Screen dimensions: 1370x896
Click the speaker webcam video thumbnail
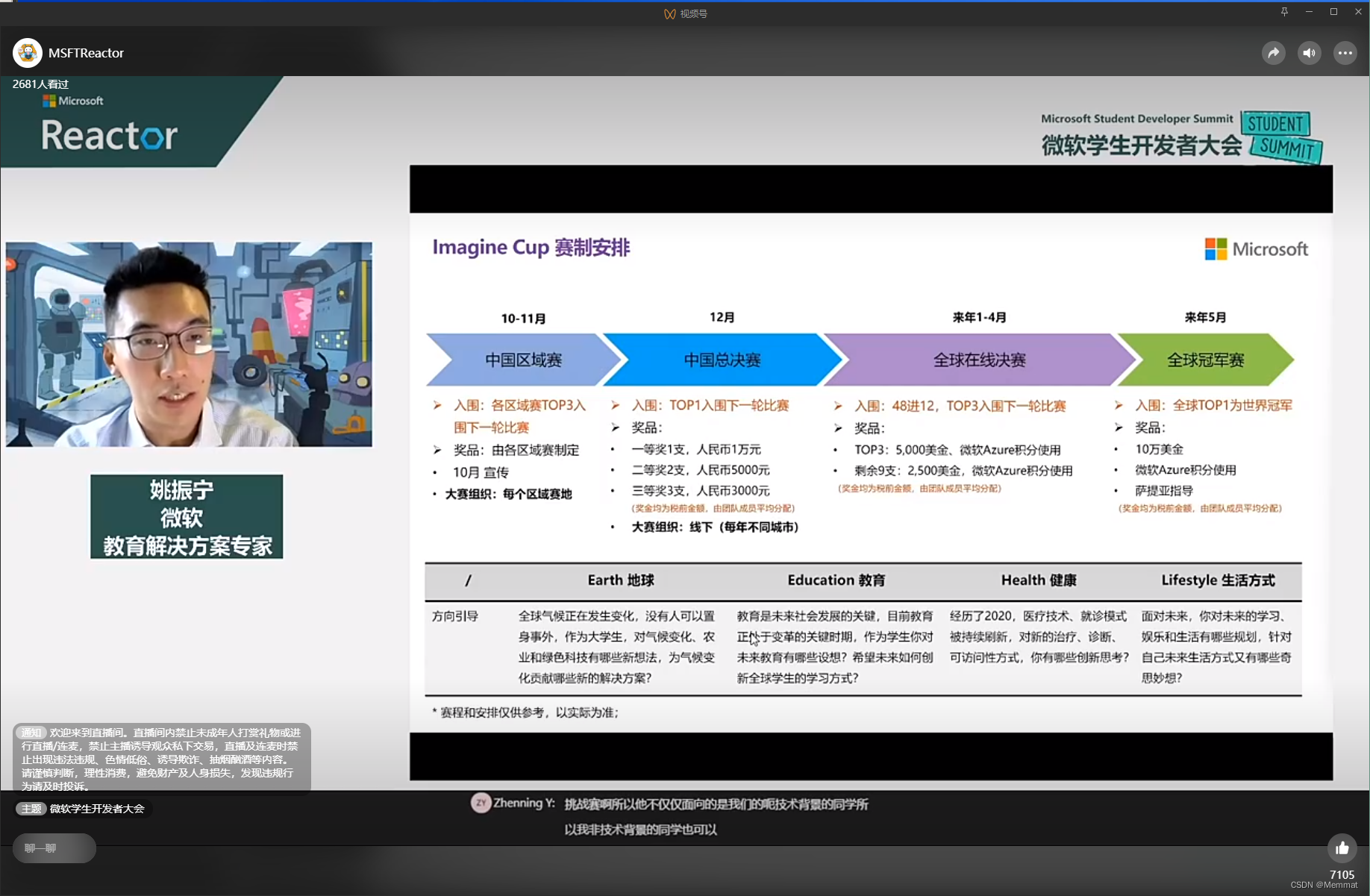(x=189, y=344)
